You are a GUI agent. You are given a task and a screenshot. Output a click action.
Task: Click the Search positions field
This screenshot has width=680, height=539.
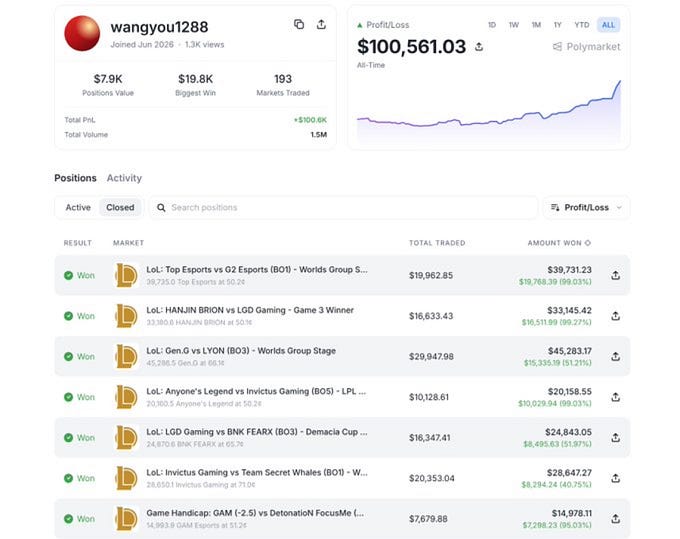(343, 207)
